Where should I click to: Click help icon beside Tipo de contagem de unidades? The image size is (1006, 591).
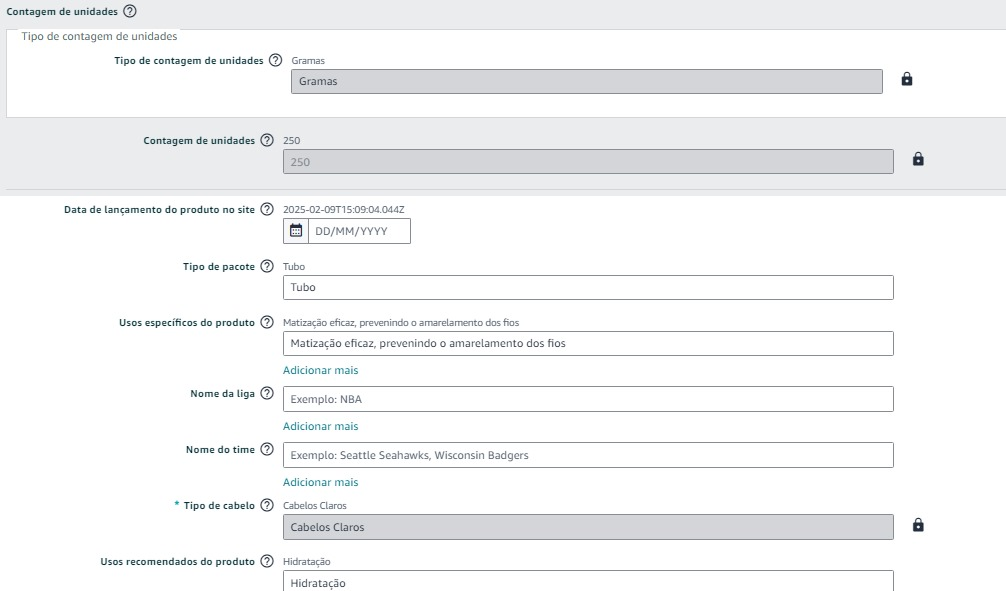point(277,60)
